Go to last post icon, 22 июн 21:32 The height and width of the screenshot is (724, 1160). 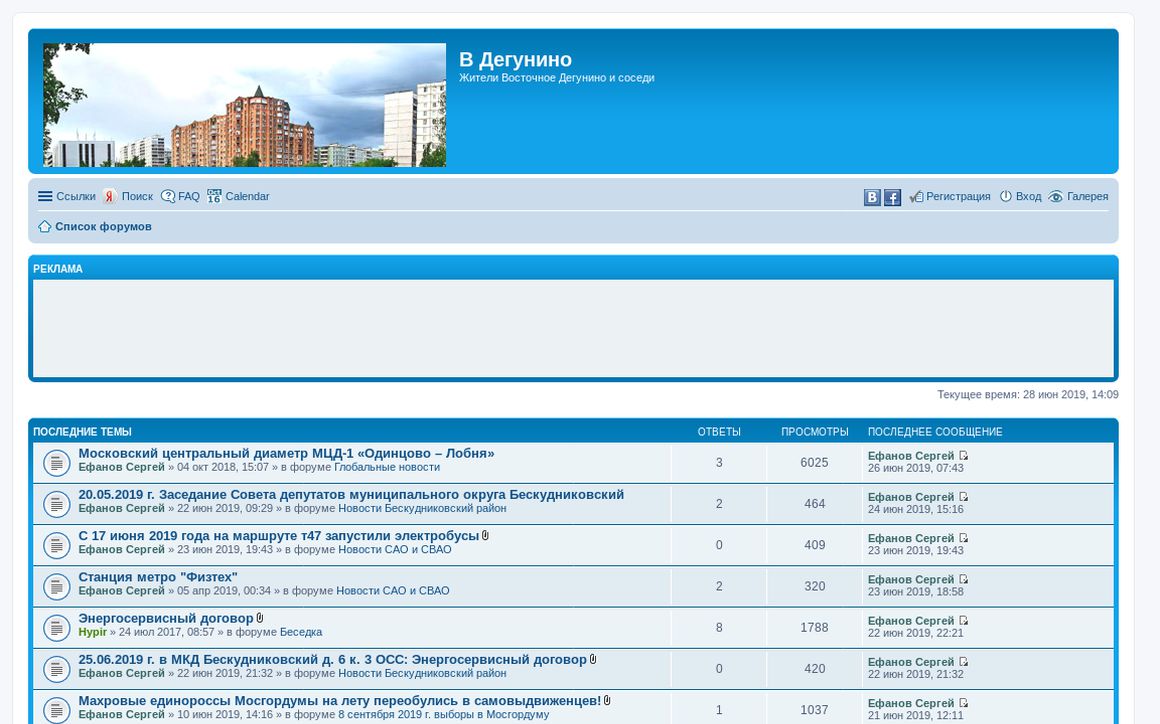click(x=963, y=663)
